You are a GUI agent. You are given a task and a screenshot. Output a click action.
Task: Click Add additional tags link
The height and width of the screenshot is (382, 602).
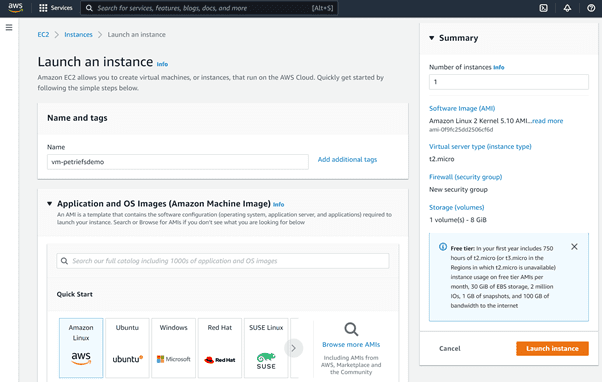(x=347, y=159)
